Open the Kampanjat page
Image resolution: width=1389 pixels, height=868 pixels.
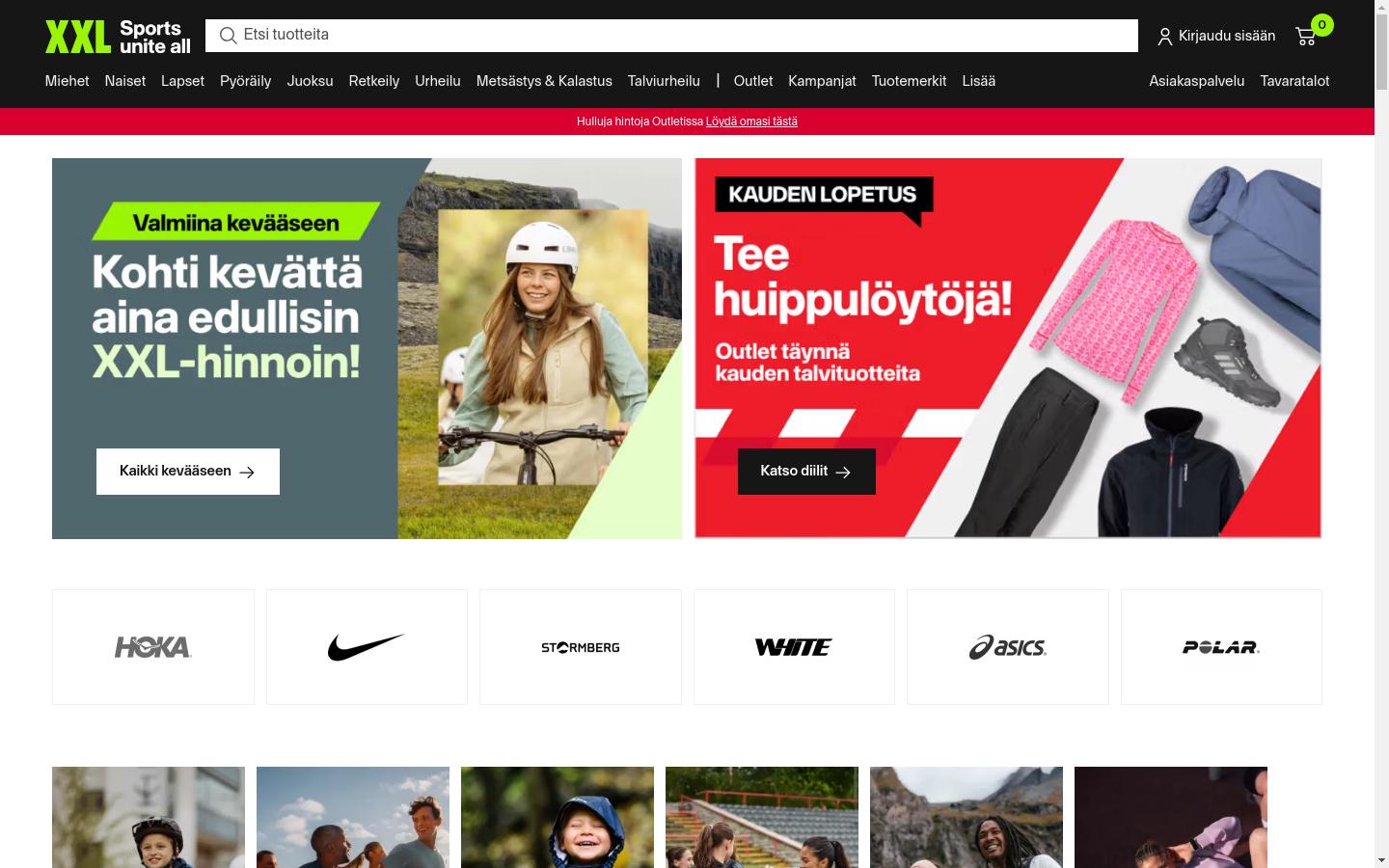[x=822, y=81]
